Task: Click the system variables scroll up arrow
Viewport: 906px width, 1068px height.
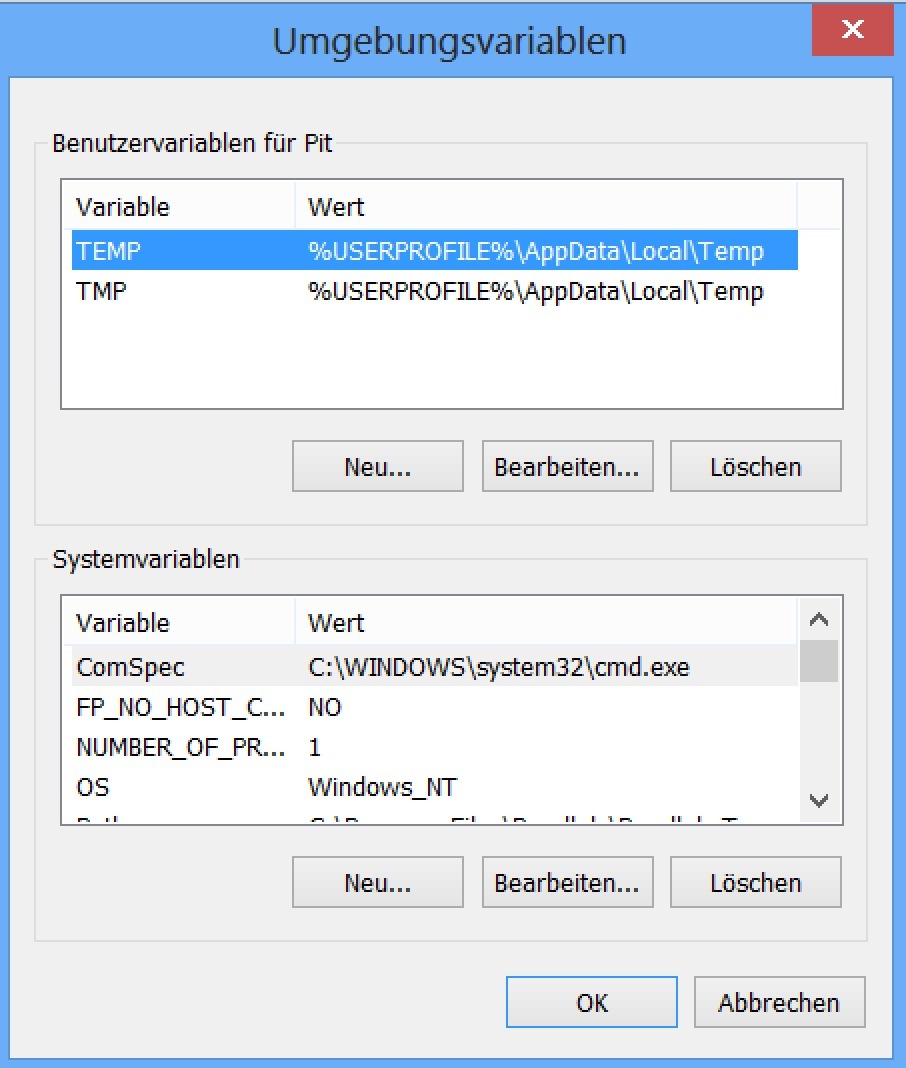Action: click(819, 619)
